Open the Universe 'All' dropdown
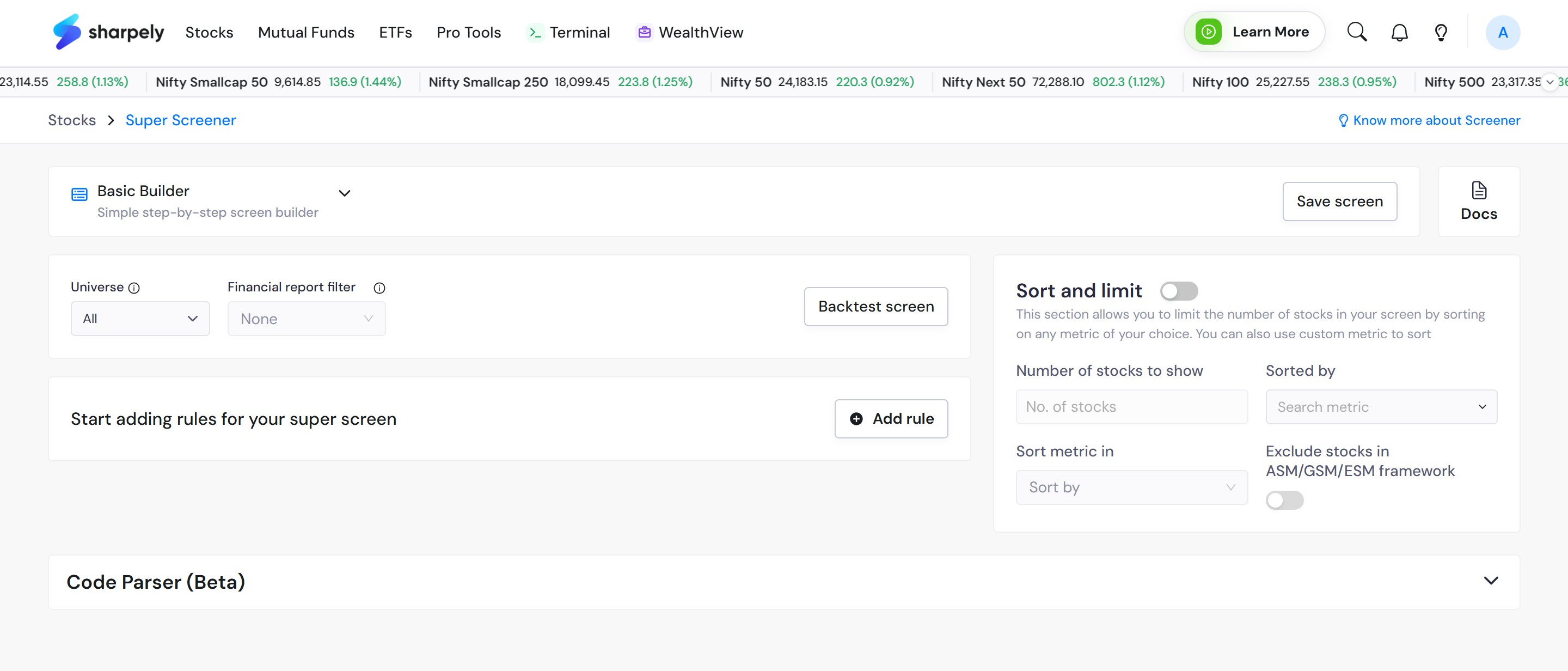Viewport: 1568px width, 671px height. tap(140, 319)
